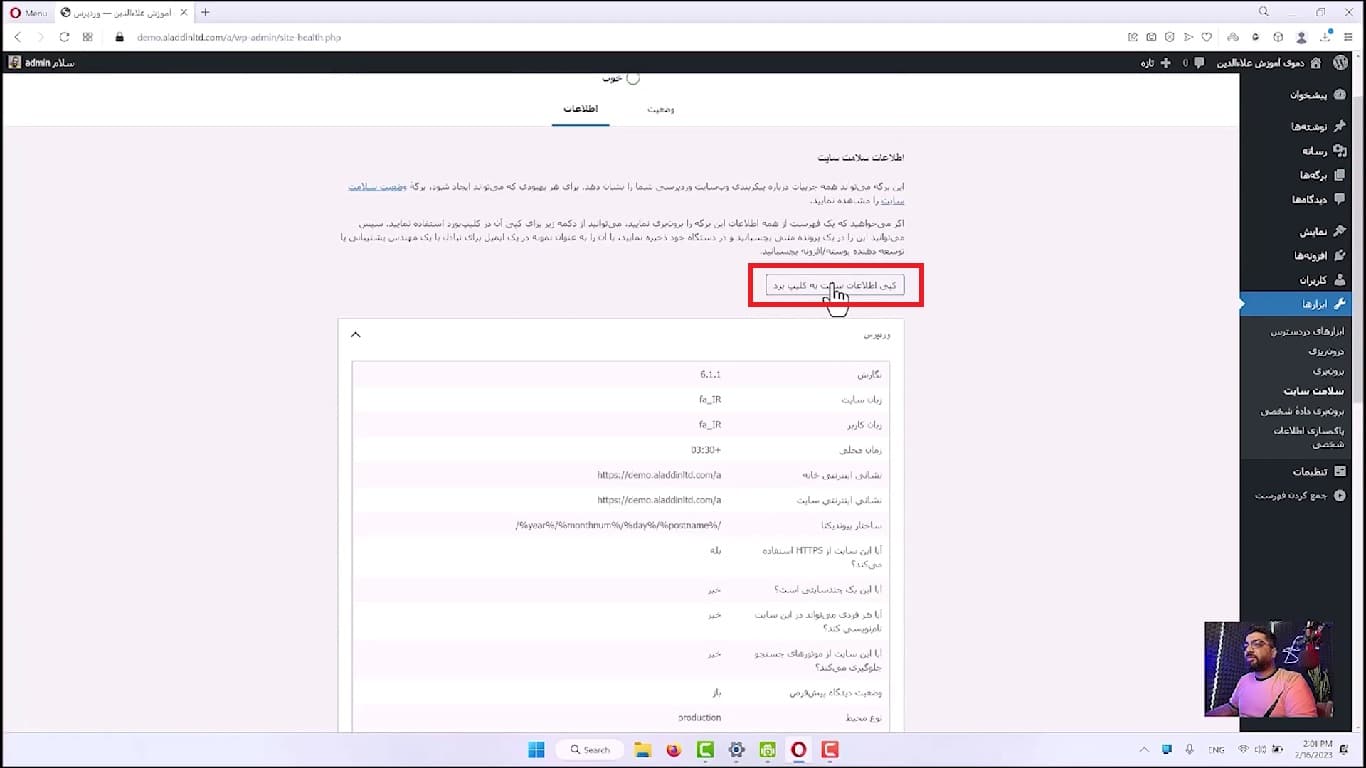The height and width of the screenshot is (768, 1366).
Task: Switch to the Info (اطلاعات) tab
Action: pos(580,109)
